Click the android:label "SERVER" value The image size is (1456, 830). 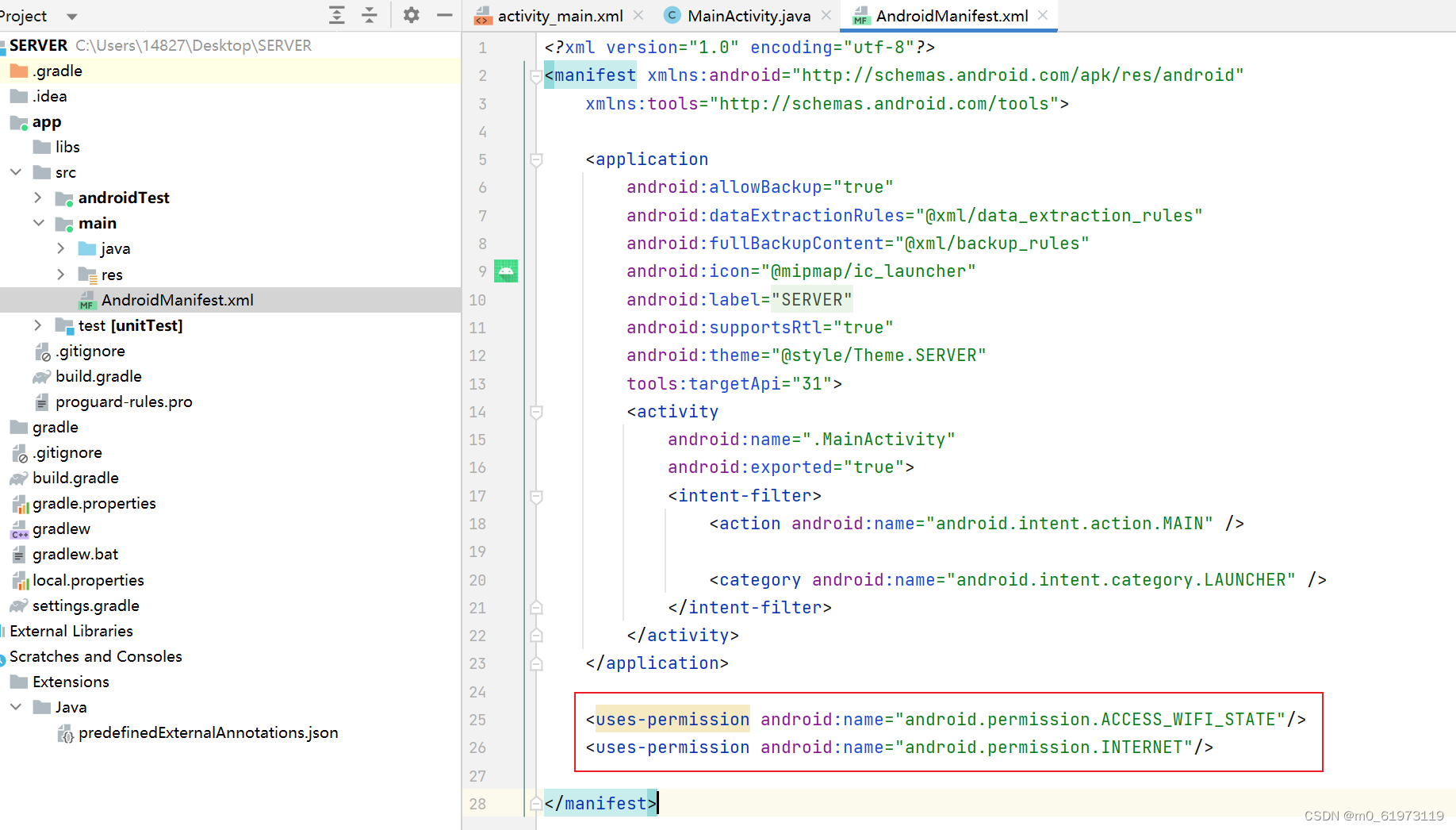click(811, 300)
